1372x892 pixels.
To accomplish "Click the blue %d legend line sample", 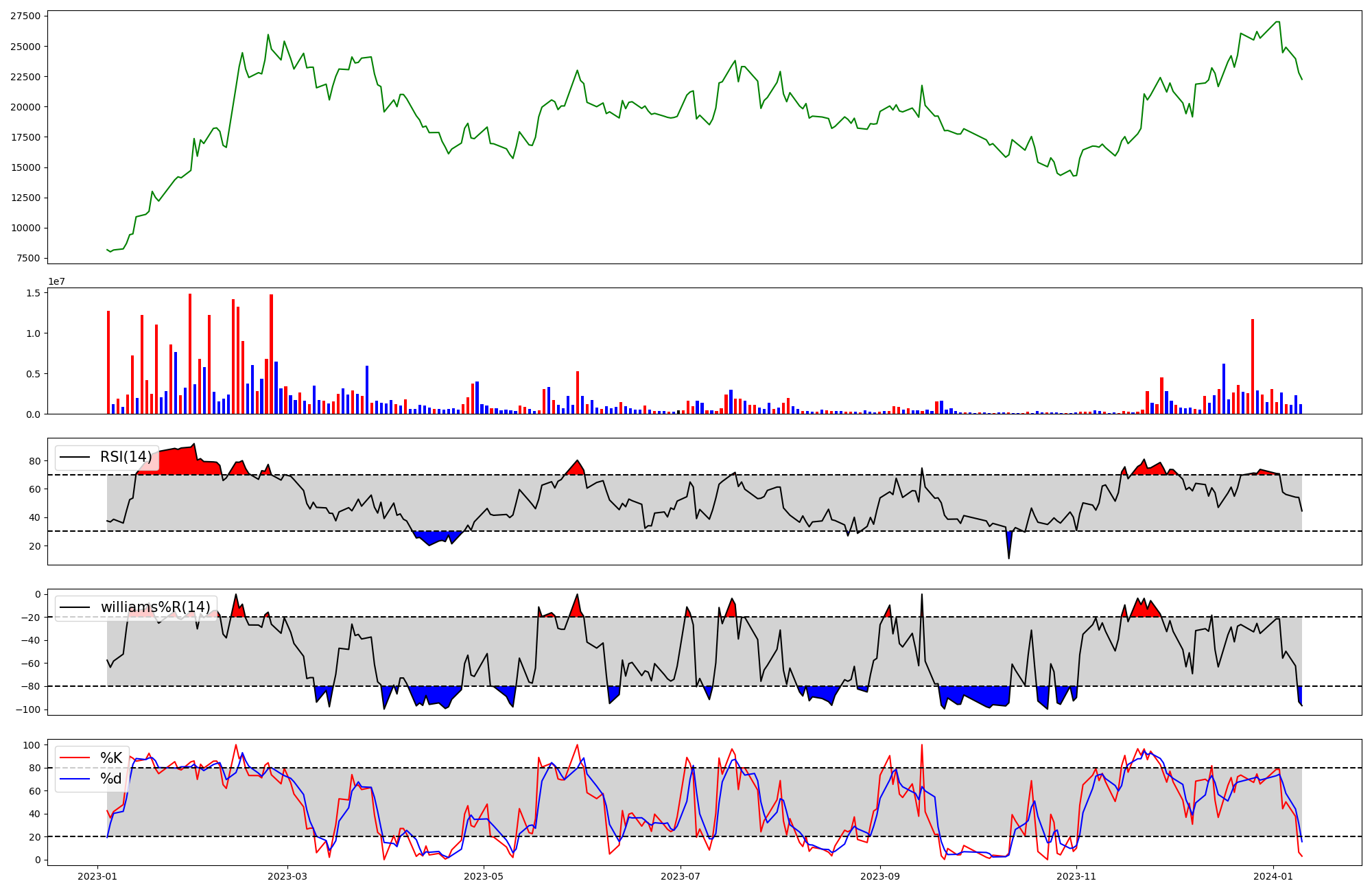I will [x=75, y=779].
